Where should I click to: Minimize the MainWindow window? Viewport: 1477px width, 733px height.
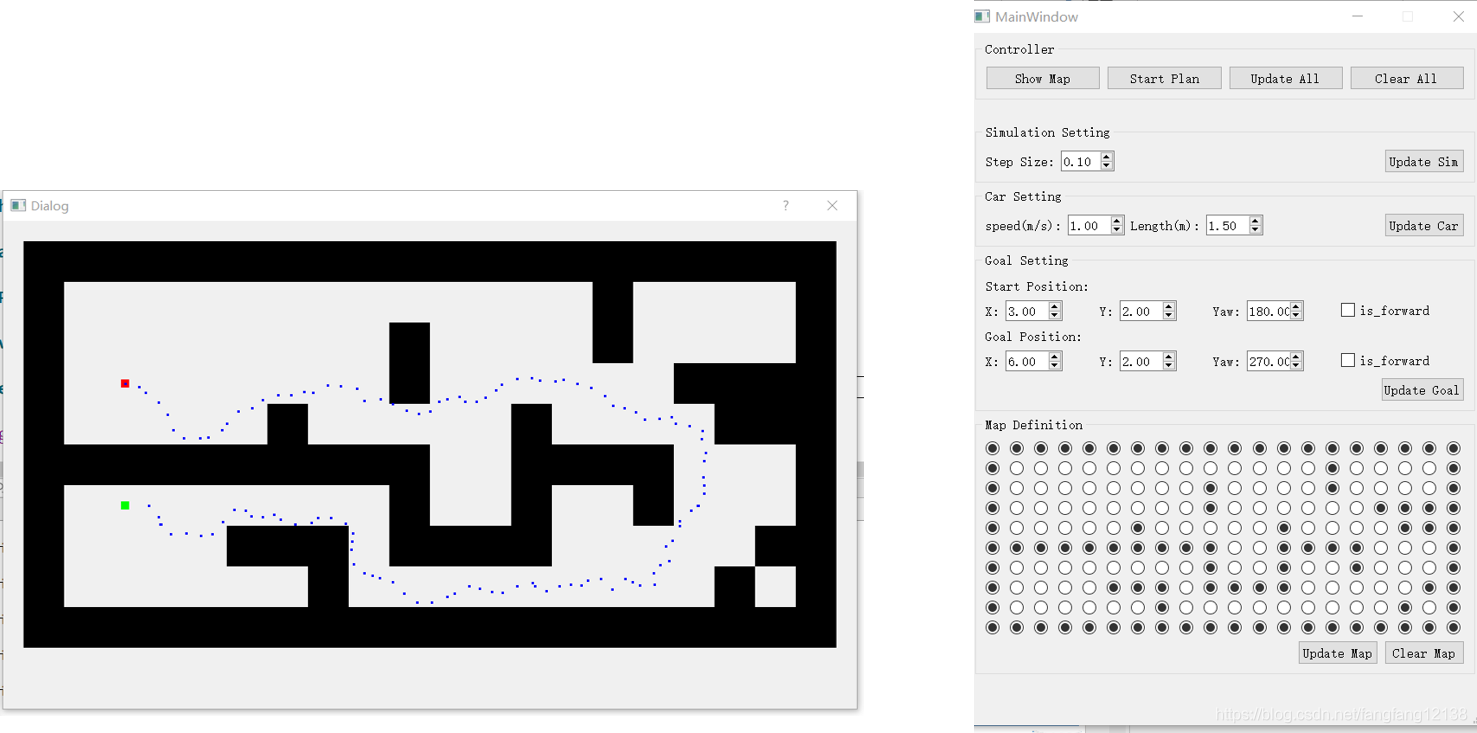[1357, 16]
